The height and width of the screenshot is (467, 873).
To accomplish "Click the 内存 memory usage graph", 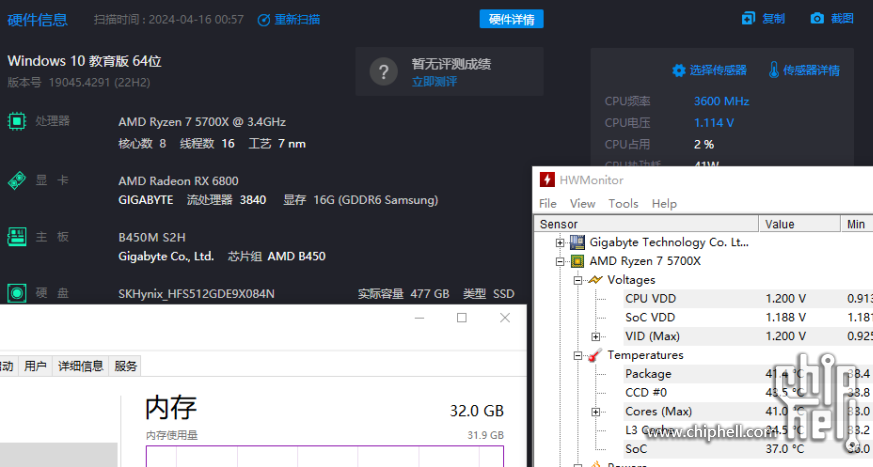I will 325,456.
